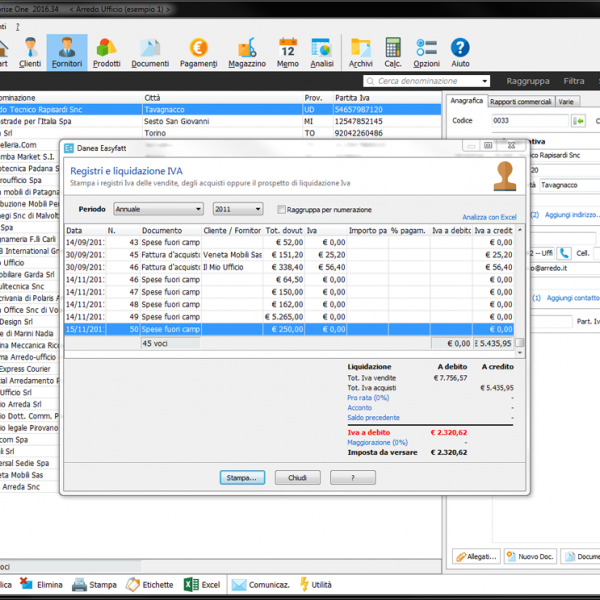Viewport: 600px width, 600px height.
Task: Open the Pro rata (0%) link
Action: 368,398
